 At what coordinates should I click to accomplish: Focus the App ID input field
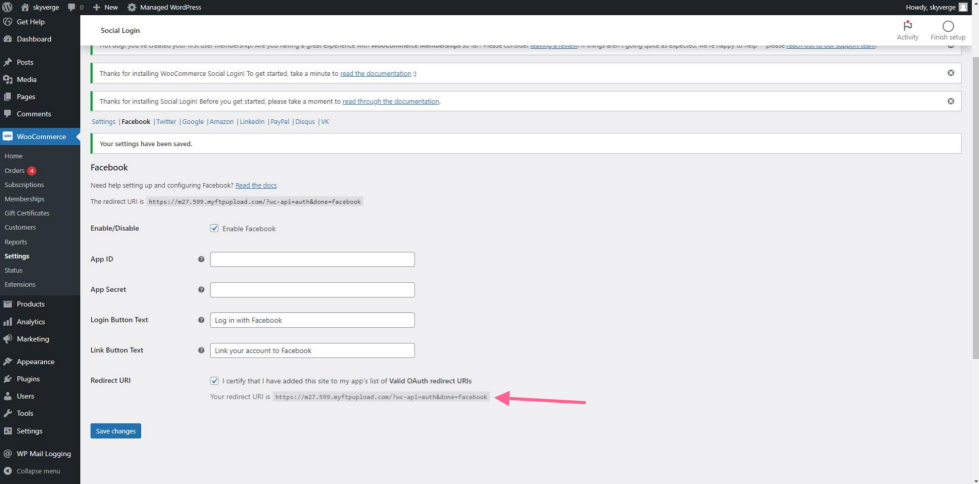[x=312, y=259]
